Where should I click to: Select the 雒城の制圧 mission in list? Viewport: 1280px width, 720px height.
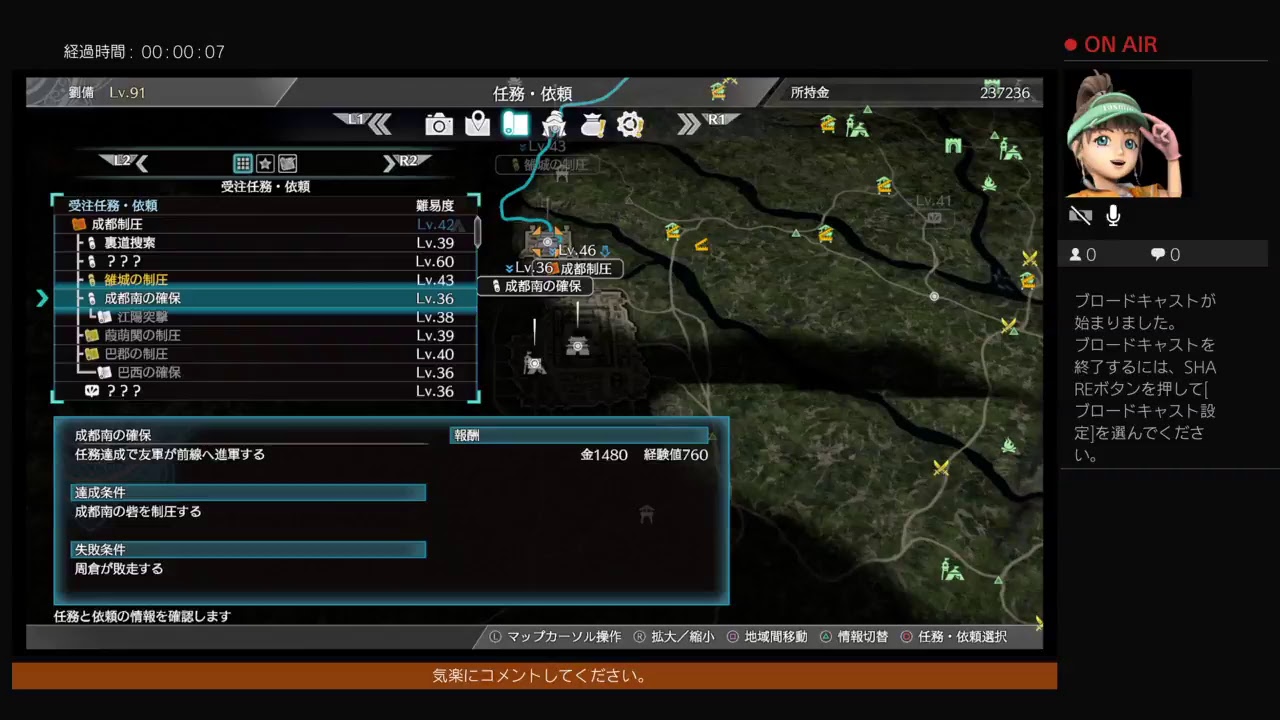(x=136, y=280)
